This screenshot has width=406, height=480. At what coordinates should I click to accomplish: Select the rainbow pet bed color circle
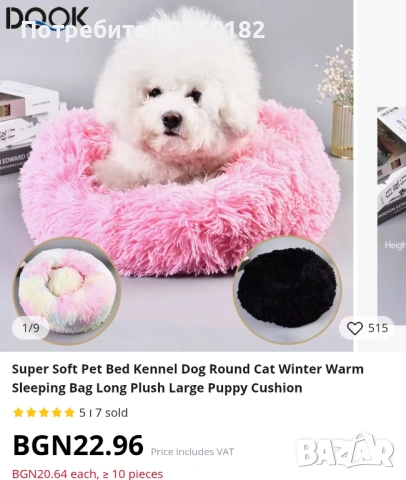coord(67,291)
